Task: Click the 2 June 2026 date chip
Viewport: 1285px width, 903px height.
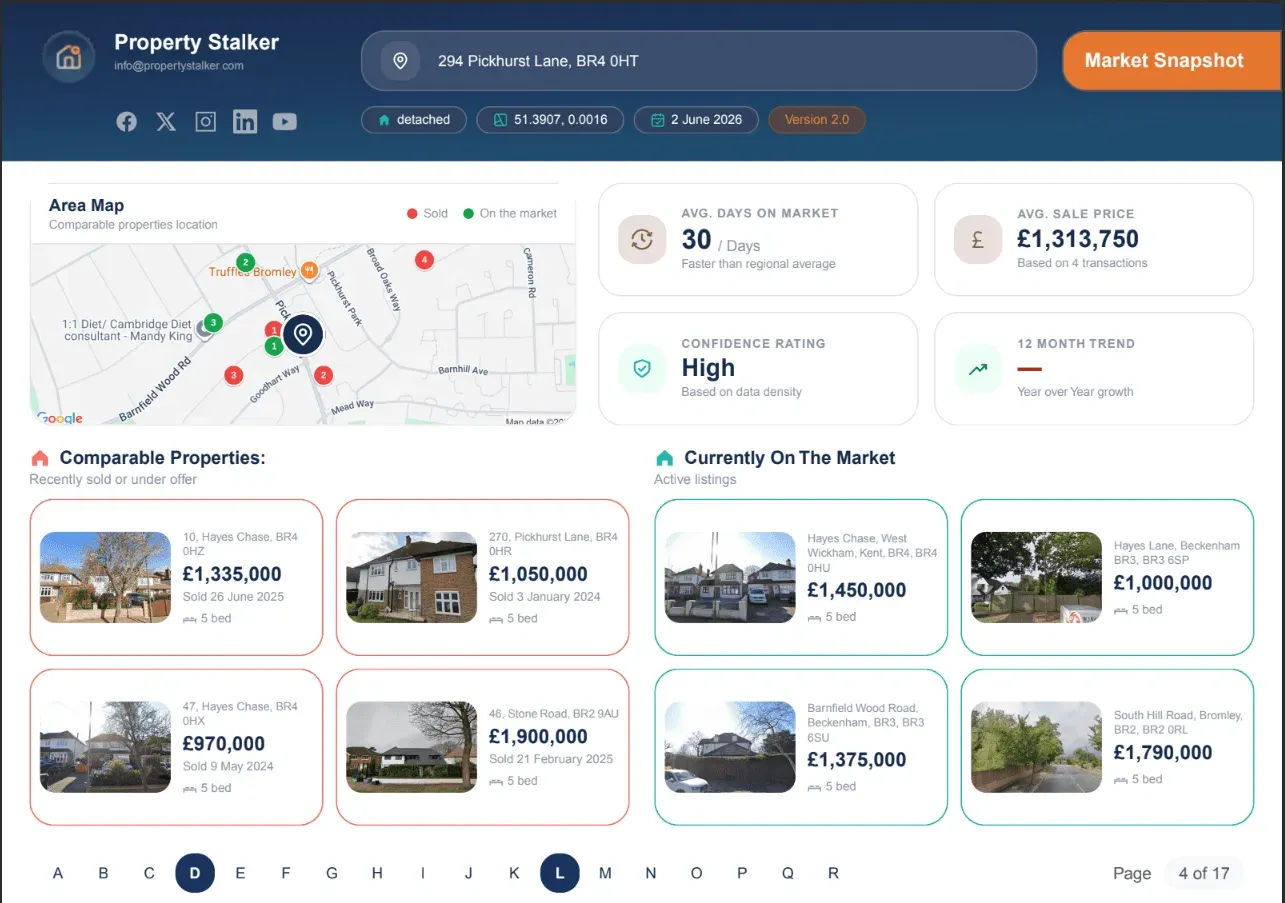Action: click(696, 120)
